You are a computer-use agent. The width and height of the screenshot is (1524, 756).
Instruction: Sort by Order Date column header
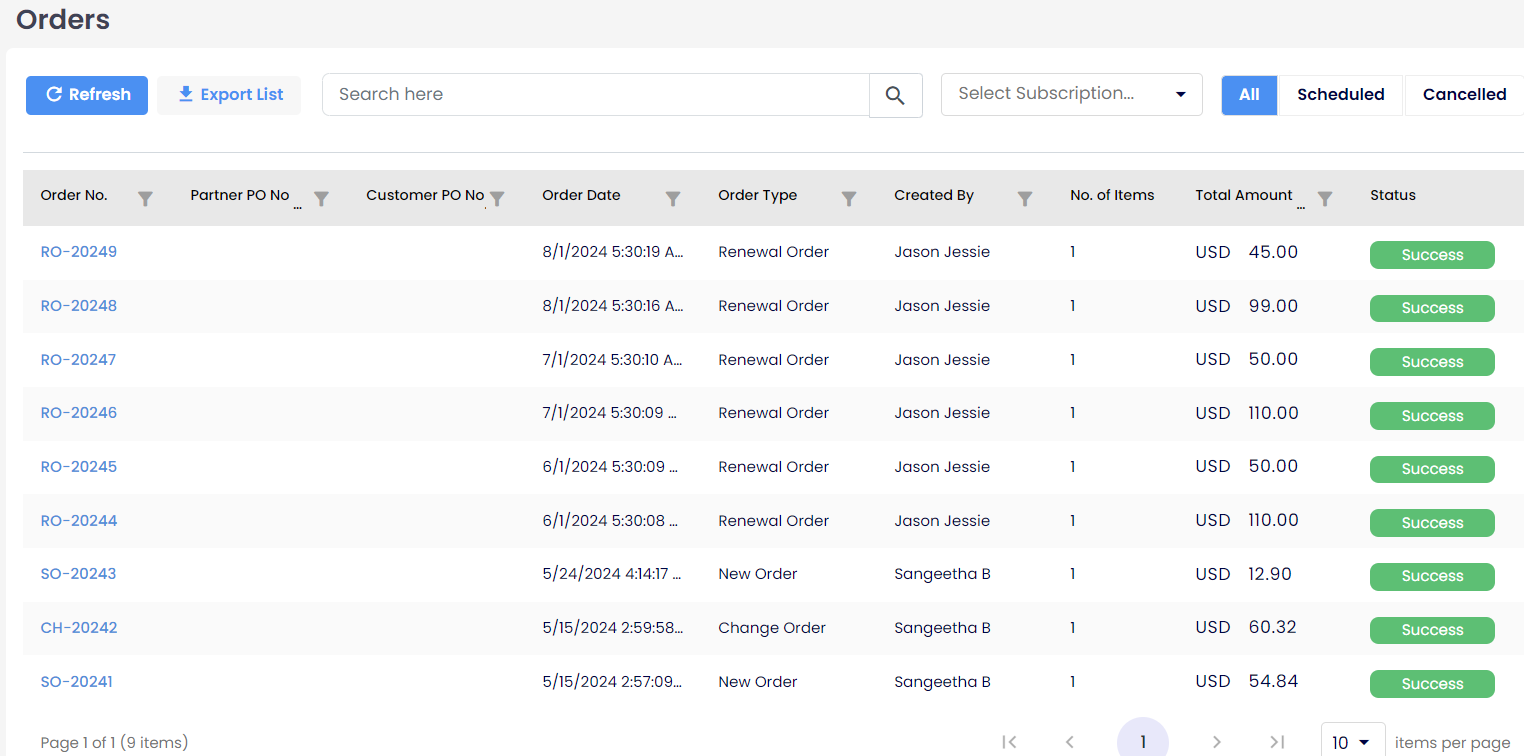click(x=581, y=196)
